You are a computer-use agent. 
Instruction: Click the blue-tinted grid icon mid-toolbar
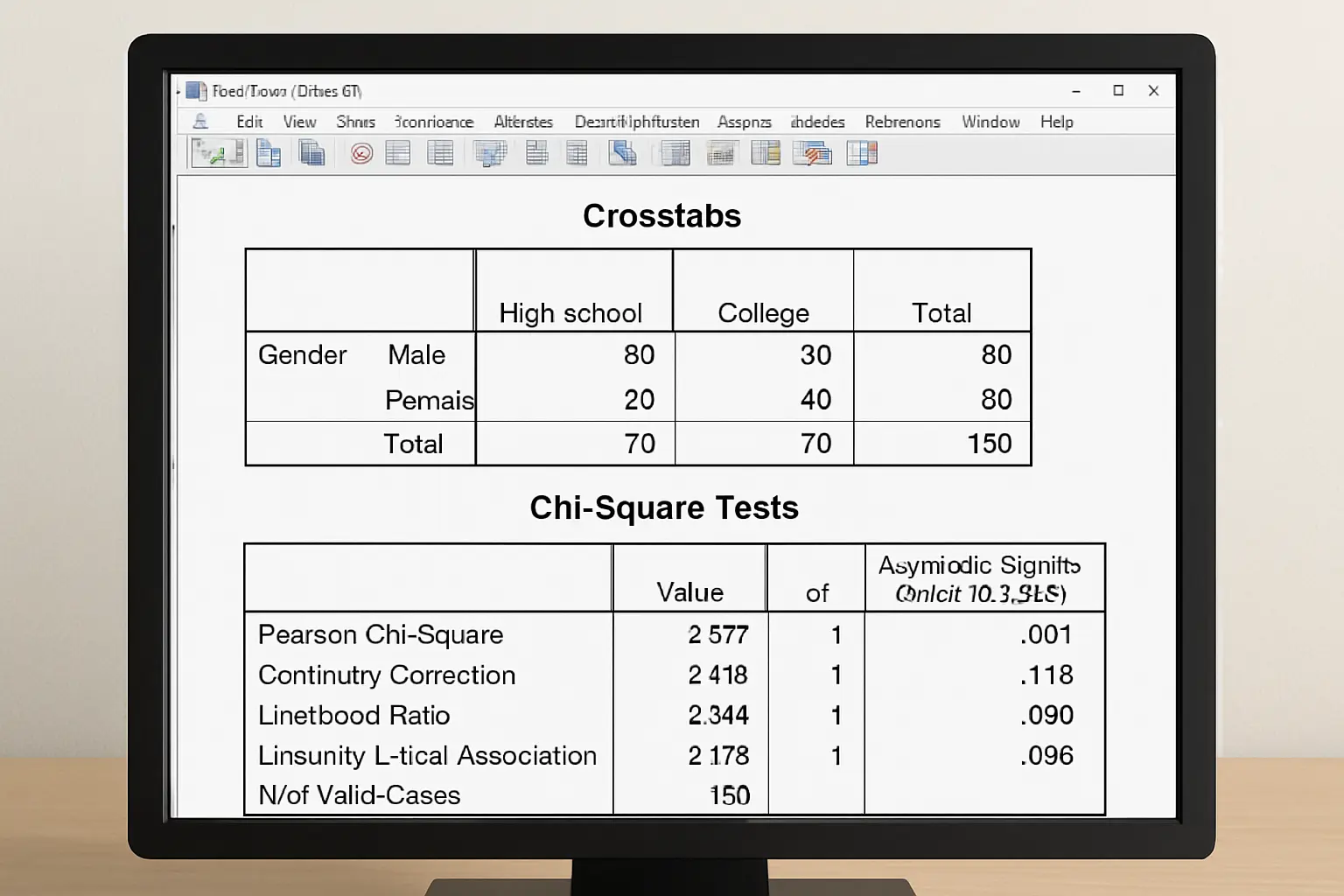tap(490, 153)
